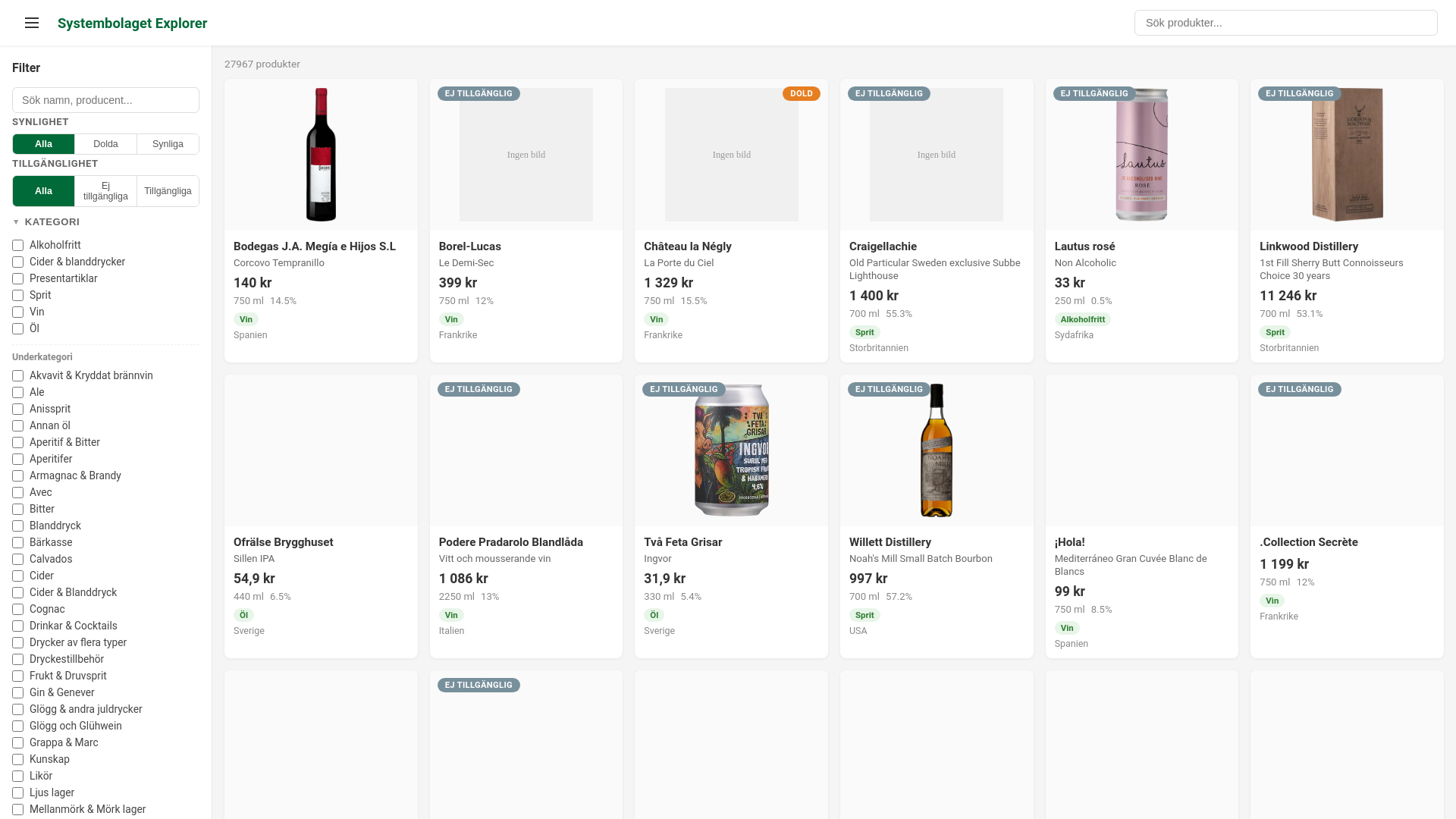The height and width of the screenshot is (819, 1456).
Task: Select the Synliga visibility option
Action: pyautogui.click(x=168, y=144)
